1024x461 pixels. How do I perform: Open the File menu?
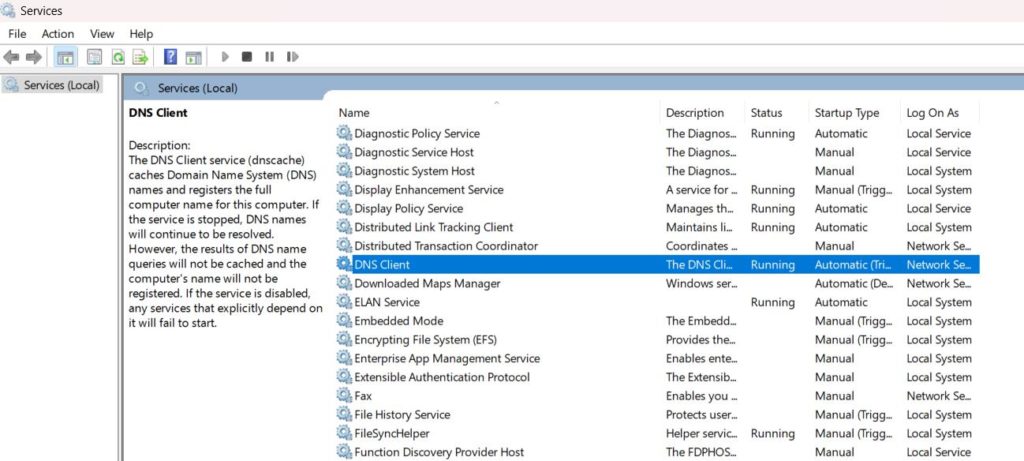(17, 34)
